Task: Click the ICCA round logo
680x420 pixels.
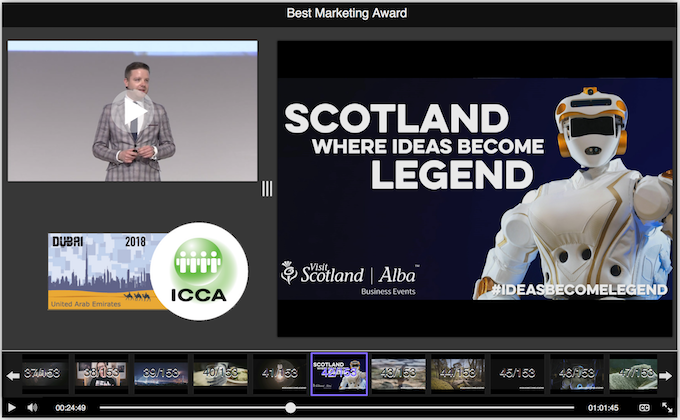Action: coord(199,272)
